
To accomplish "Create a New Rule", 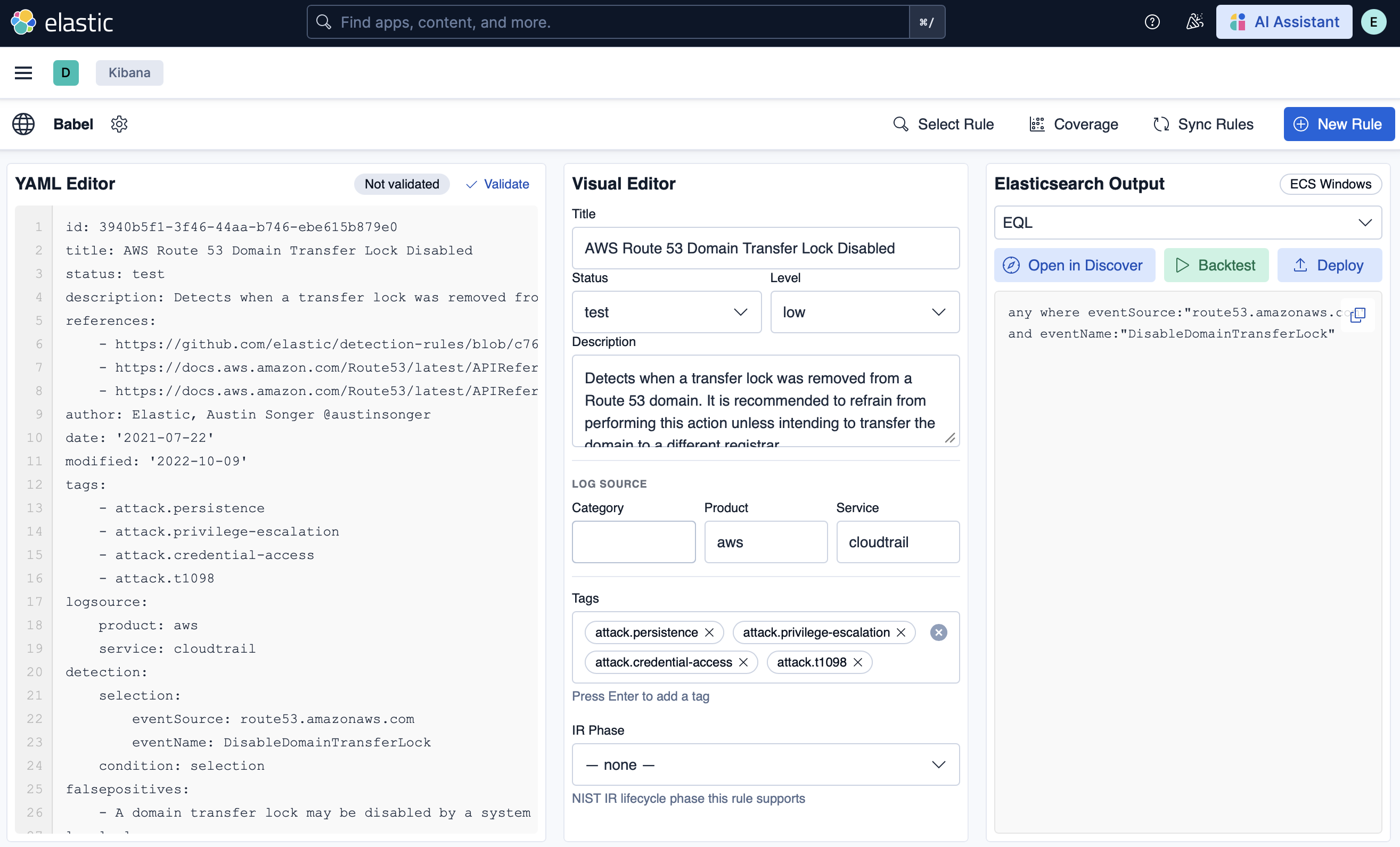I will coord(1339,124).
